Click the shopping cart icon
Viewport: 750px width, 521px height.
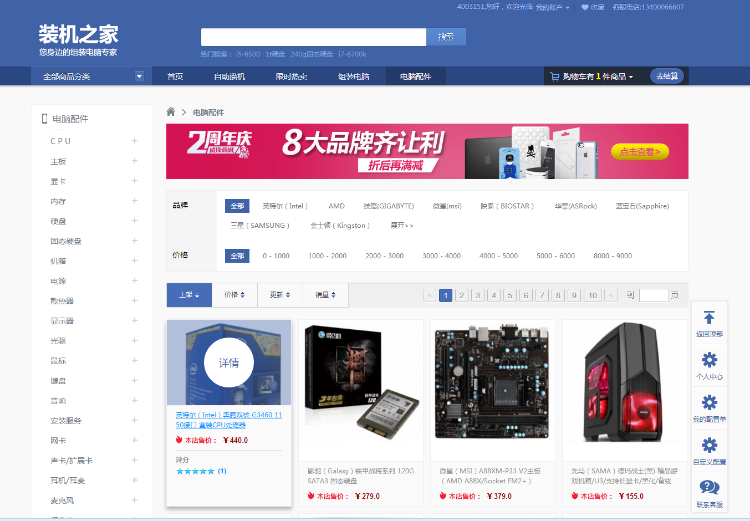tap(555, 76)
